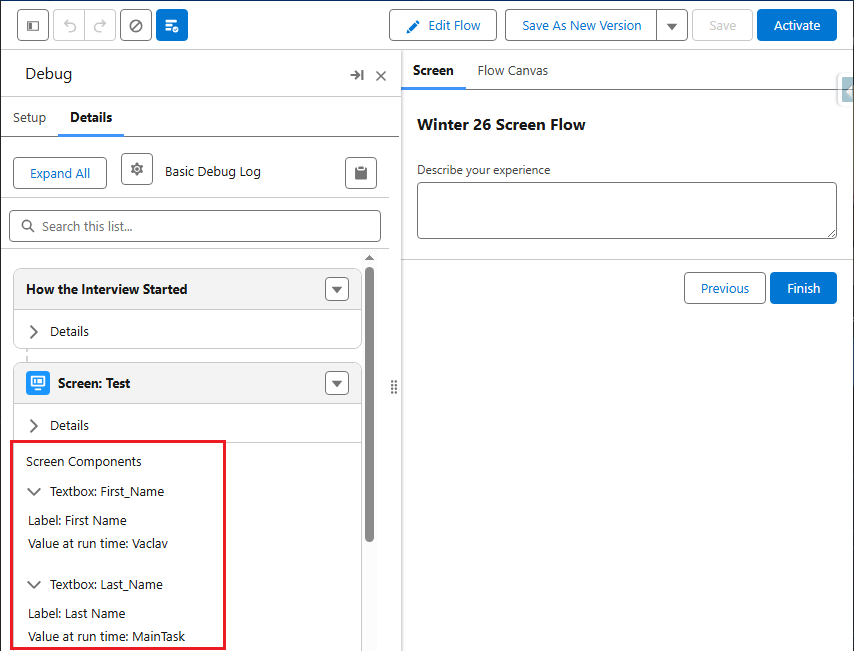
Task: Click the Finish button
Action: point(803,288)
